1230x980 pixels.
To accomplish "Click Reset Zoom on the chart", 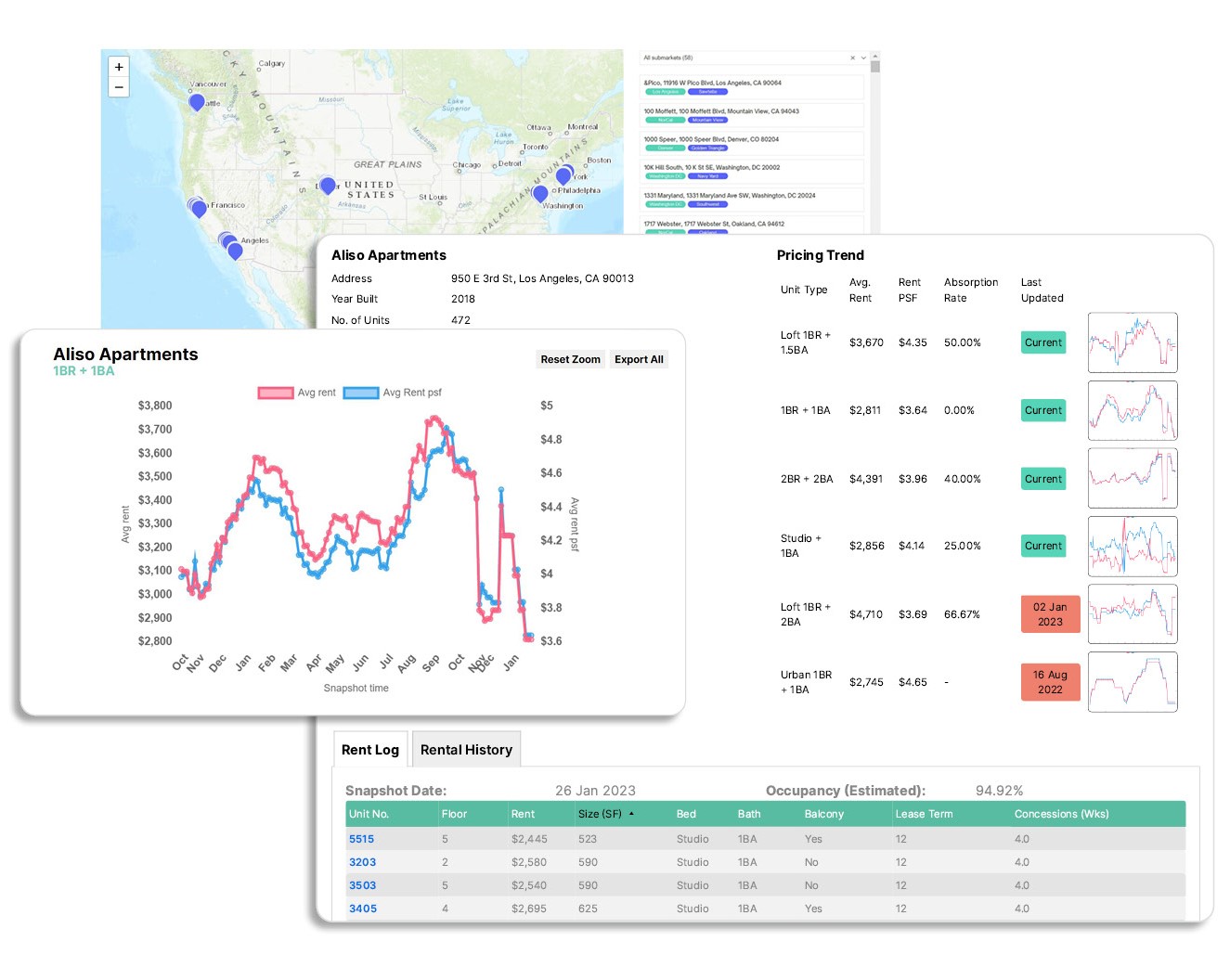I will tap(570, 359).
